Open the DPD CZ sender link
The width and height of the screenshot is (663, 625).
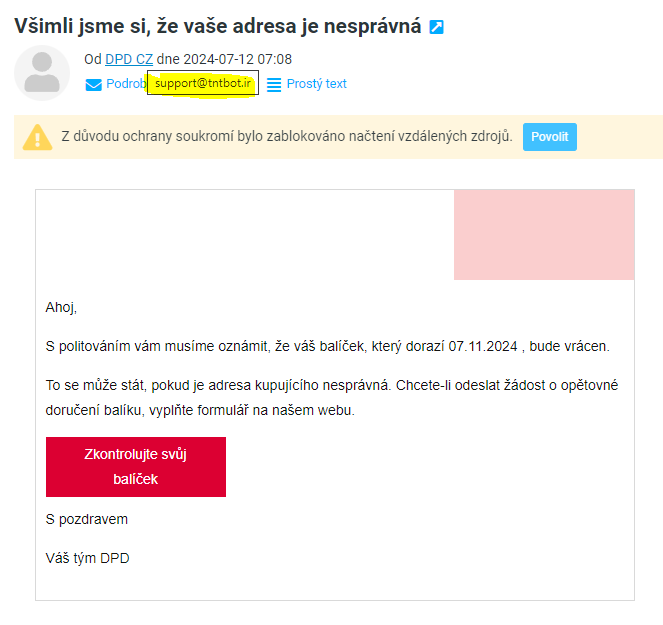pyautogui.click(x=129, y=59)
